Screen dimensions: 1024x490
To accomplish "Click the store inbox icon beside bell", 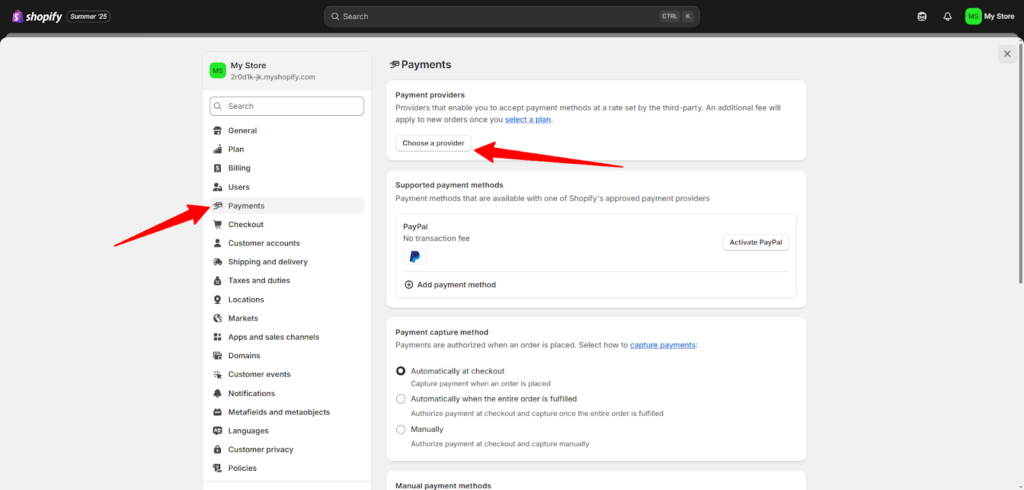I will [921, 16].
